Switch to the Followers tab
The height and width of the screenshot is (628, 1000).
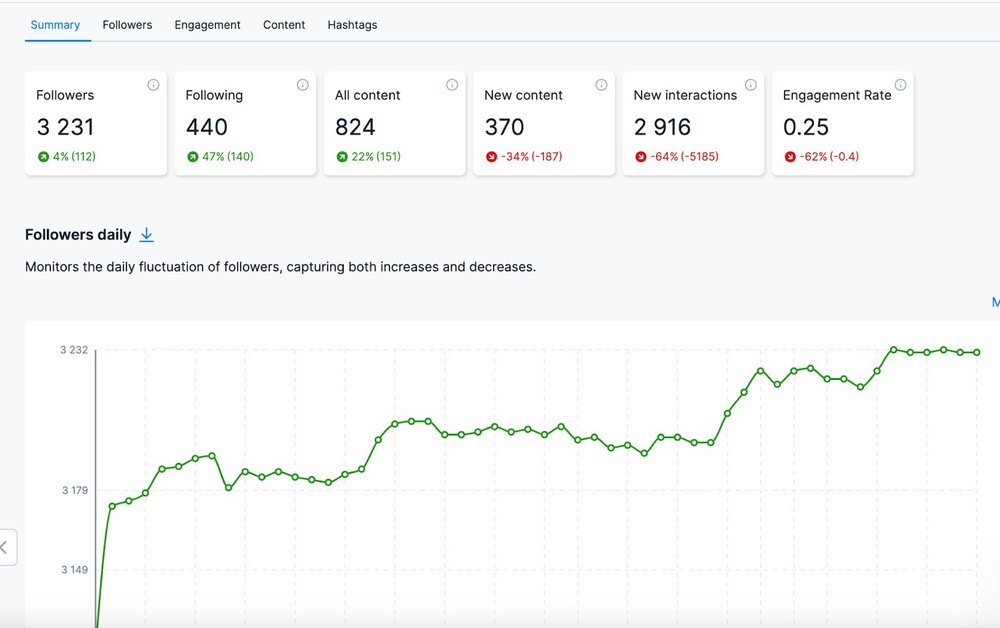(127, 25)
